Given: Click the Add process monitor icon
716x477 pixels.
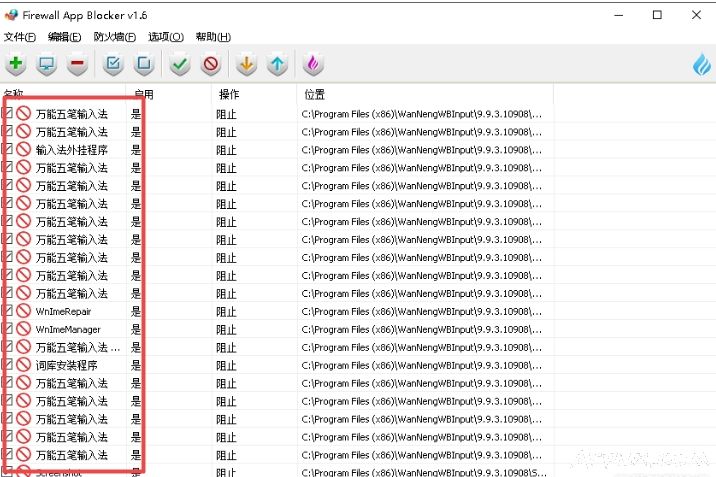Looking at the screenshot, I should pyautogui.click(x=47, y=64).
